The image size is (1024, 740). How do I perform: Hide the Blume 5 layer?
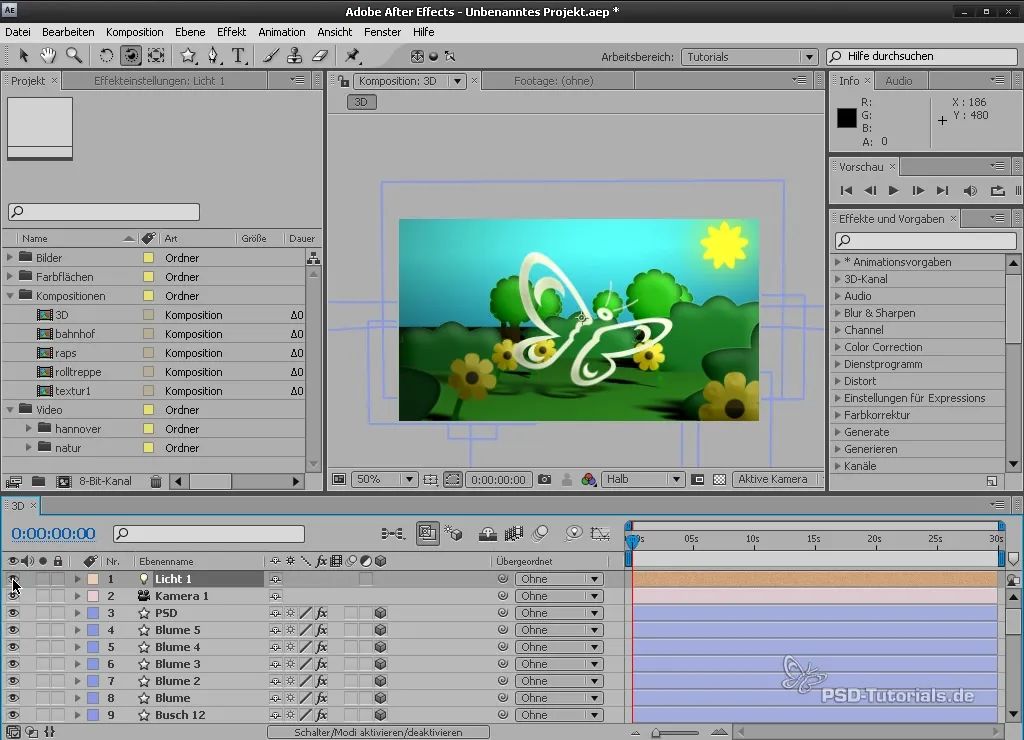(13, 630)
